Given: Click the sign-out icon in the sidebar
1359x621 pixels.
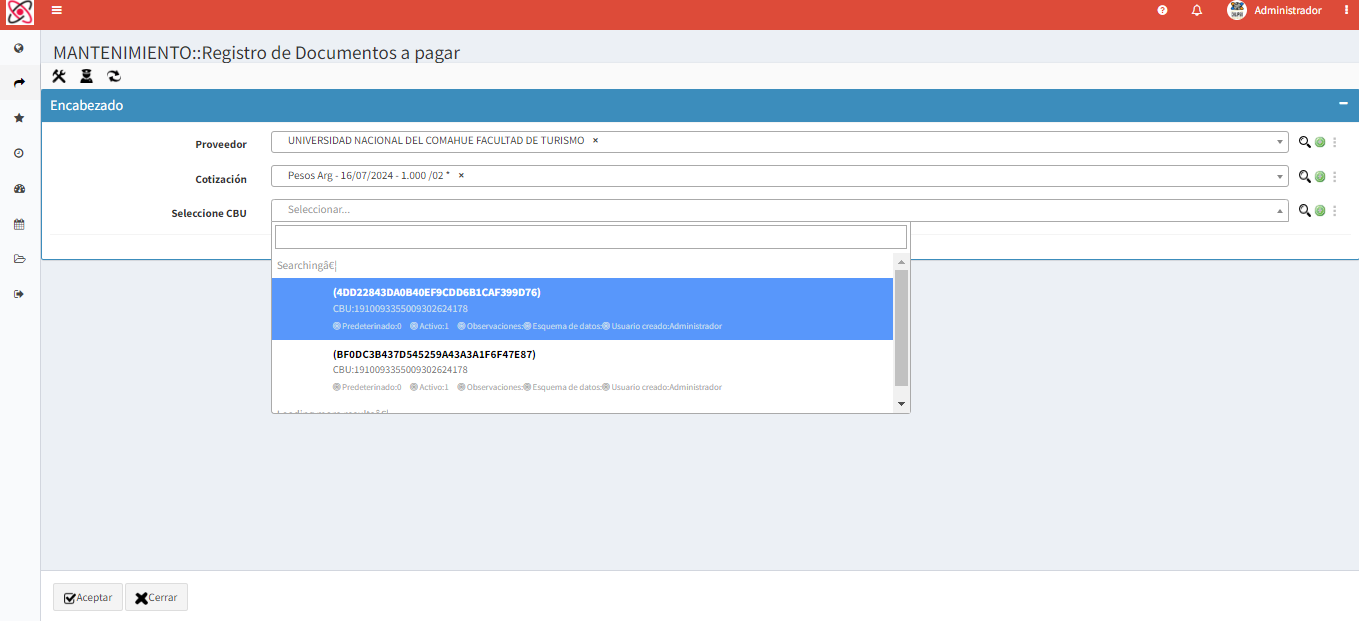Looking at the screenshot, I should pyautogui.click(x=19, y=294).
